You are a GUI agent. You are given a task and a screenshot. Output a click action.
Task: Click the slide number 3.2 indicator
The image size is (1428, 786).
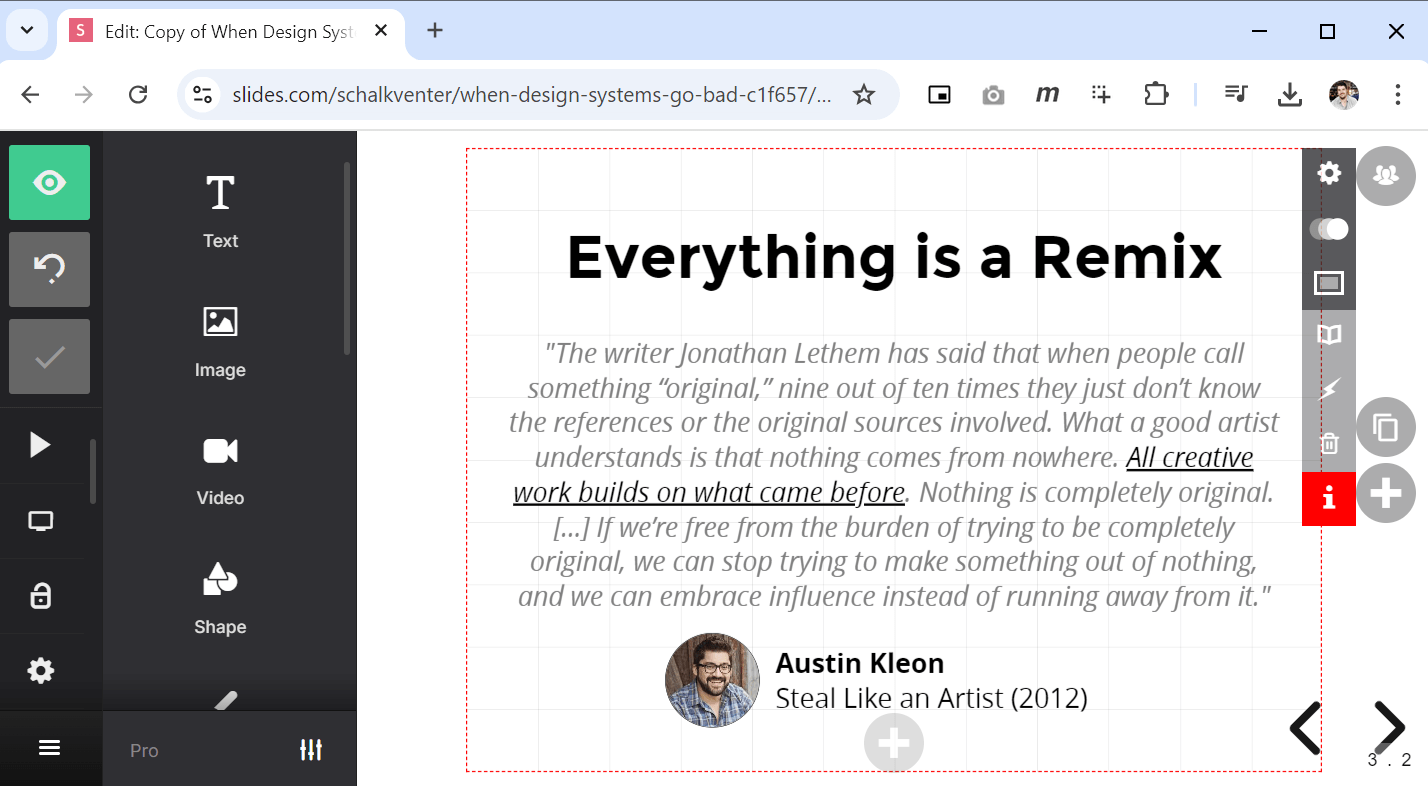coord(1389,760)
